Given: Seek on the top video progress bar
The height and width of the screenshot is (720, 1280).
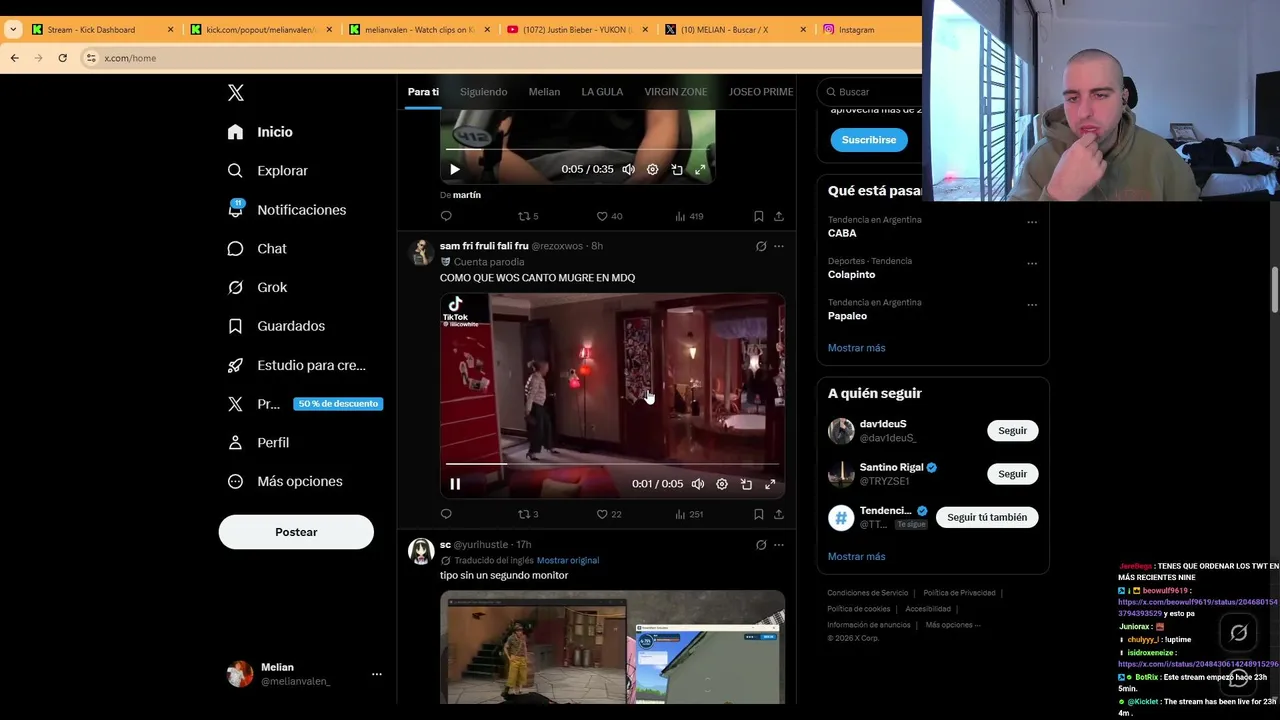Looking at the screenshot, I should pyautogui.click(x=577, y=150).
